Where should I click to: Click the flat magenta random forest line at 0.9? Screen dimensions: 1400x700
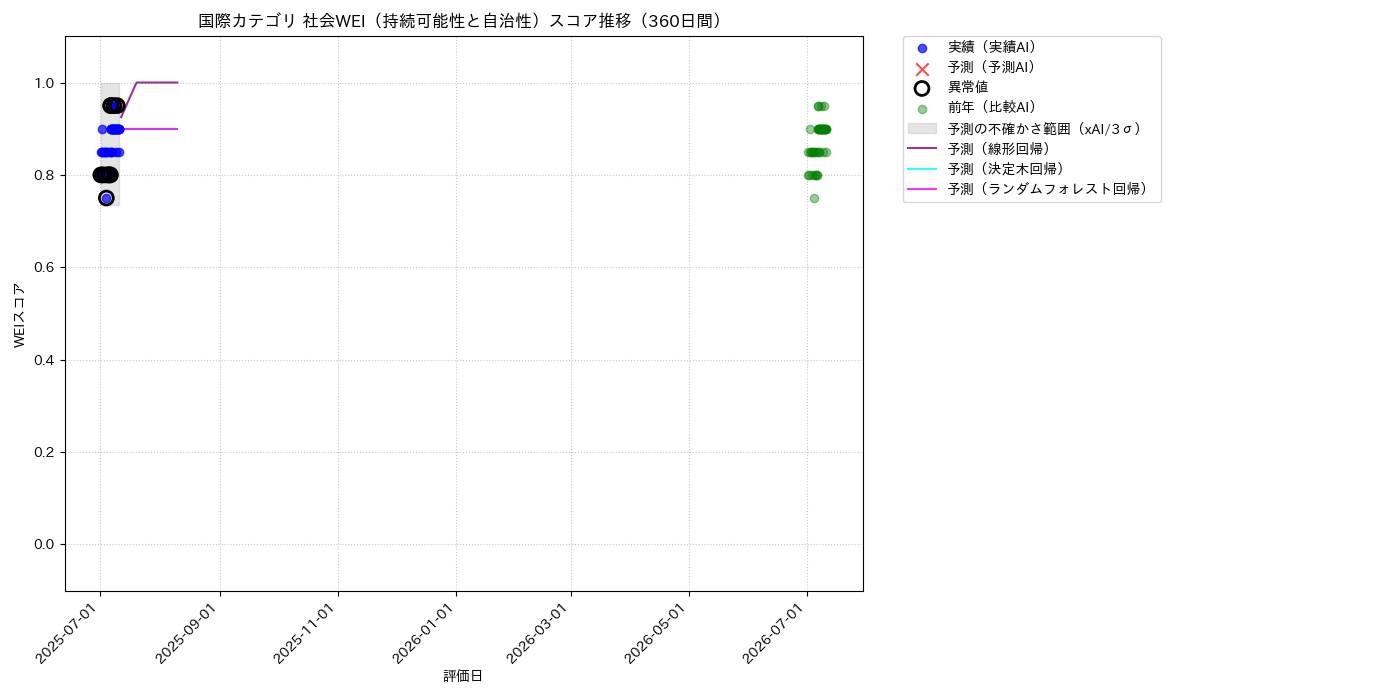click(150, 129)
